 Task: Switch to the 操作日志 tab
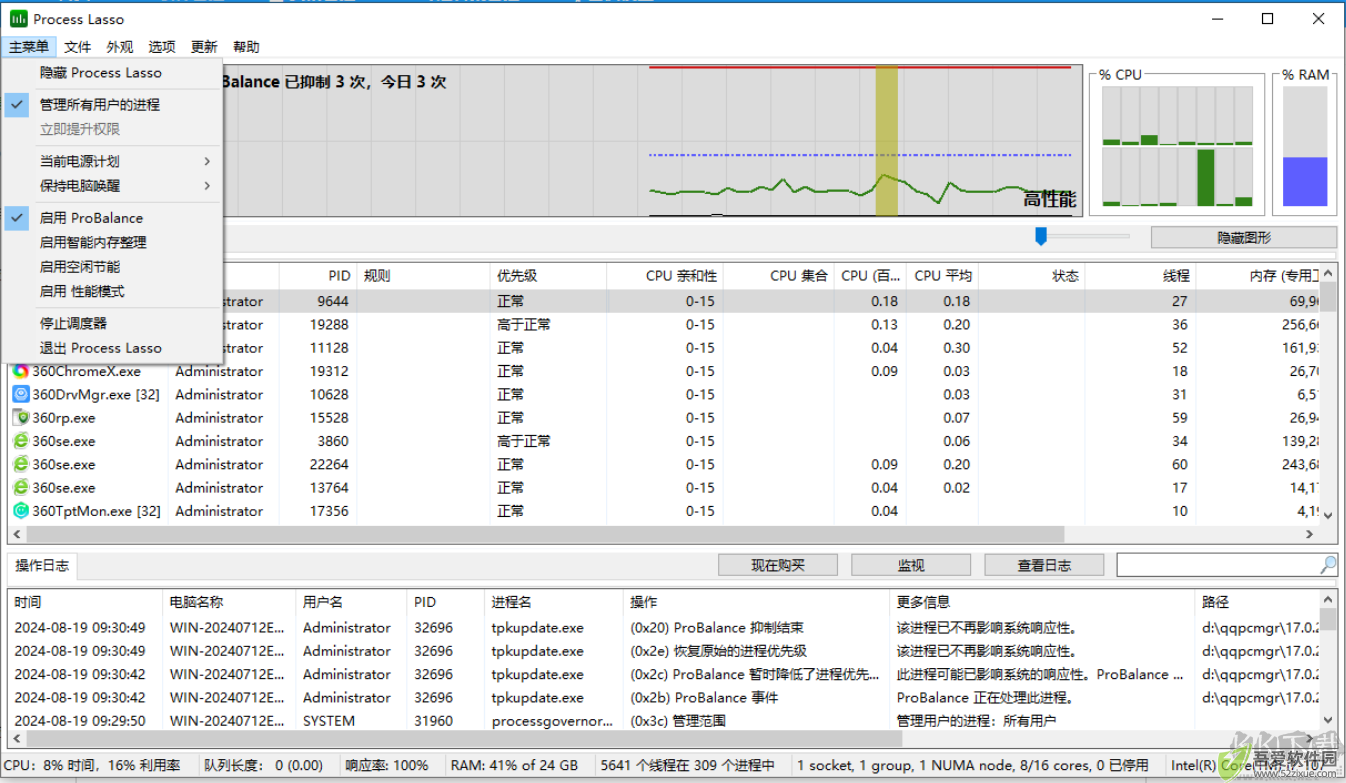click(42, 565)
